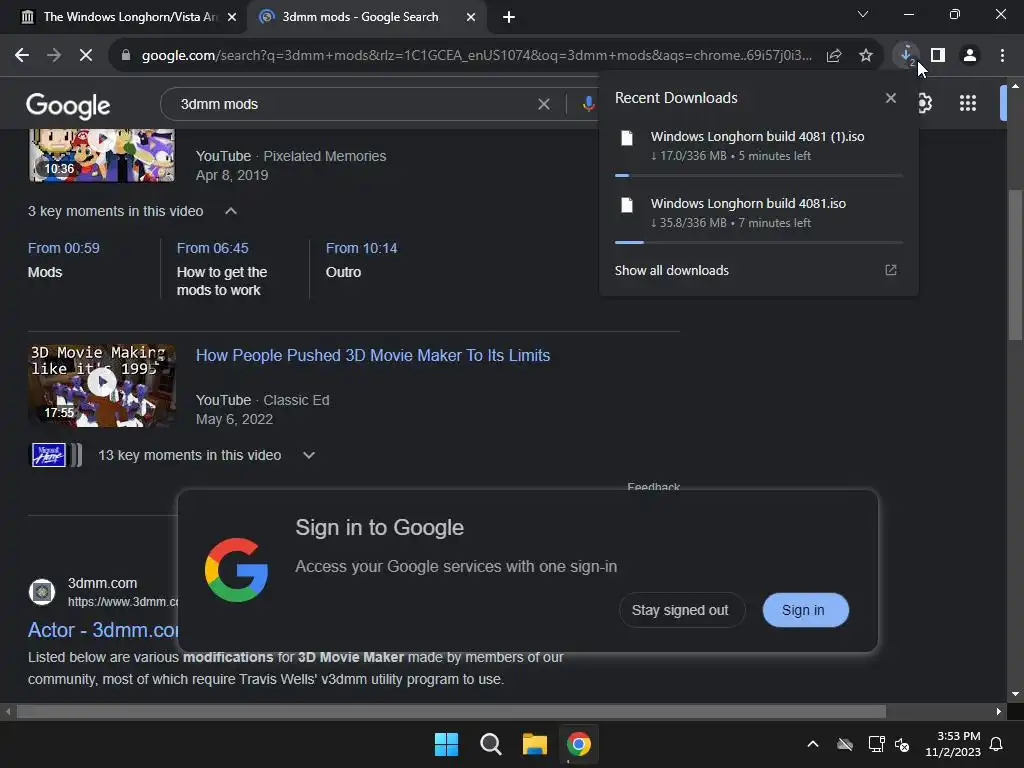Click the Google logo
The height and width of the screenshot is (768, 1024).
pos(68,105)
